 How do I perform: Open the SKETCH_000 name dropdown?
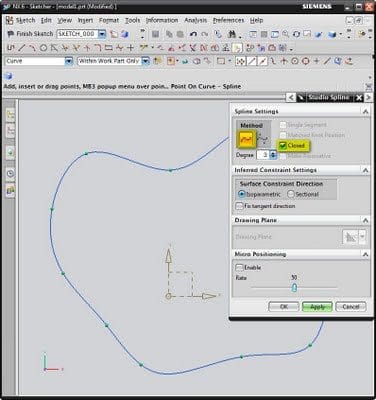[102, 34]
